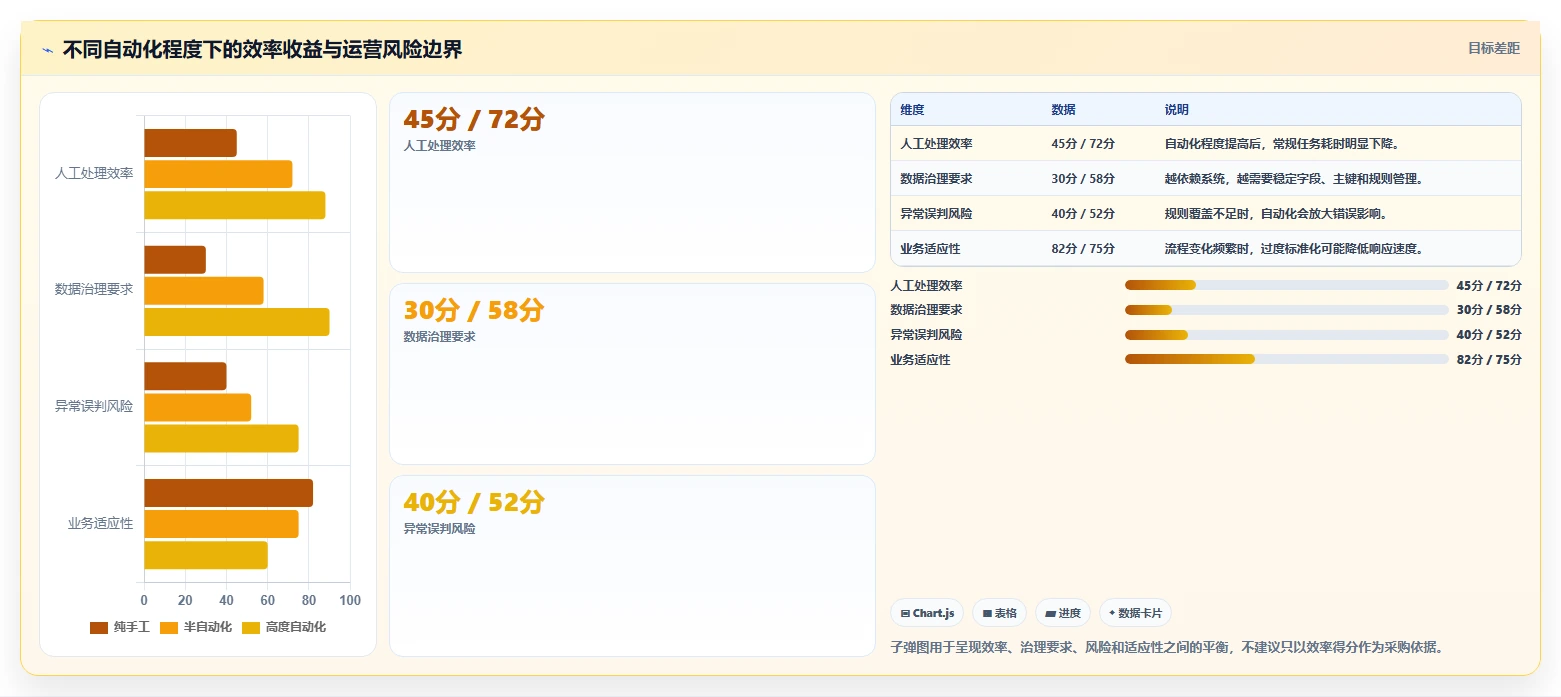The height and width of the screenshot is (697, 1561).
Task: Click the 表格 chip
Action: (x=999, y=613)
